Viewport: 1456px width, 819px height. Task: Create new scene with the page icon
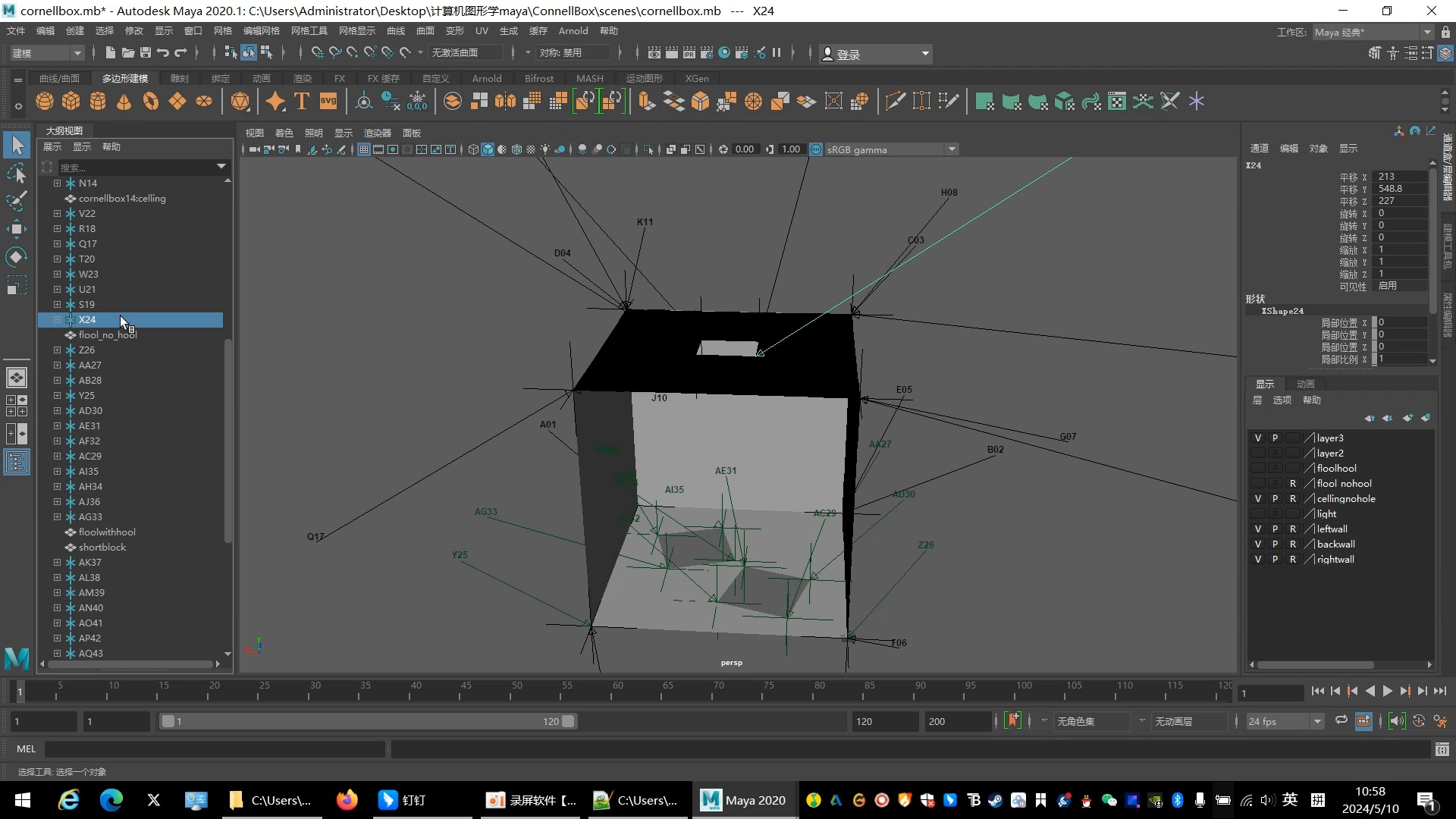pos(111,52)
